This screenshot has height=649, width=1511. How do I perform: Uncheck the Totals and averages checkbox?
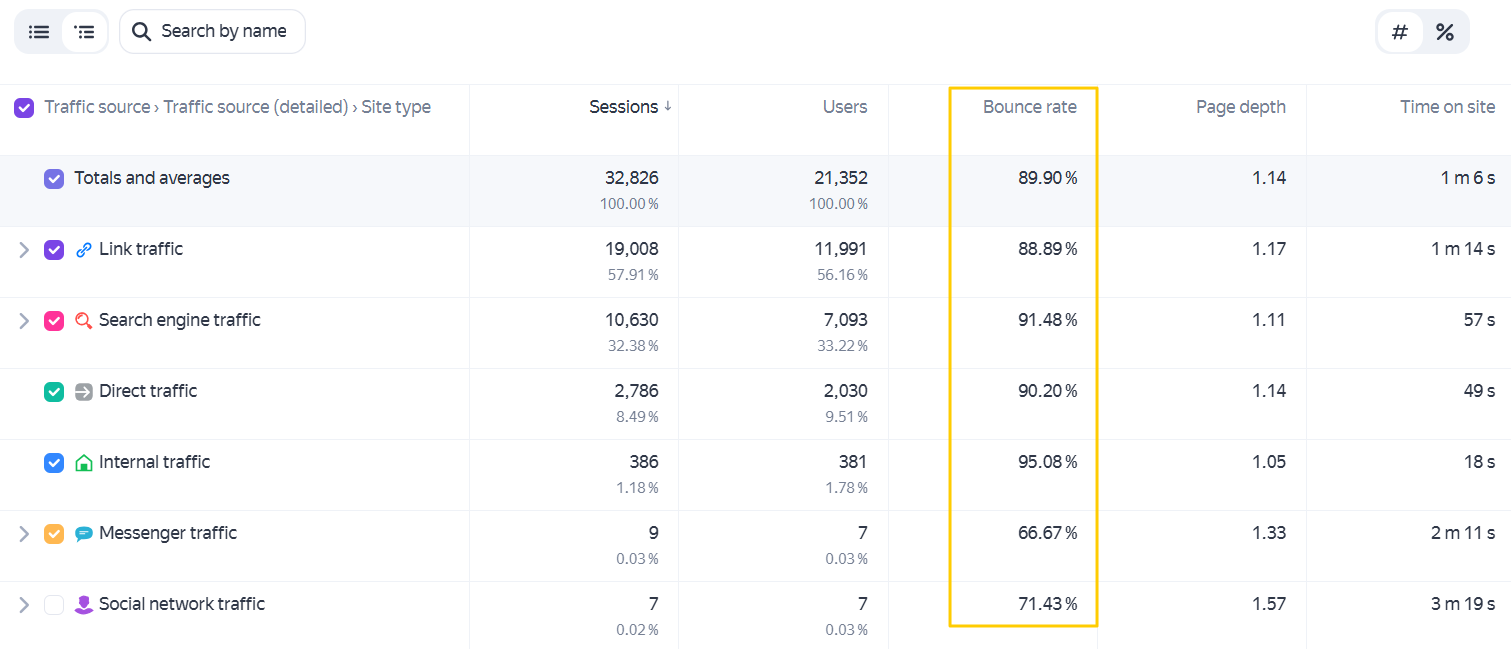click(x=54, y=179)
